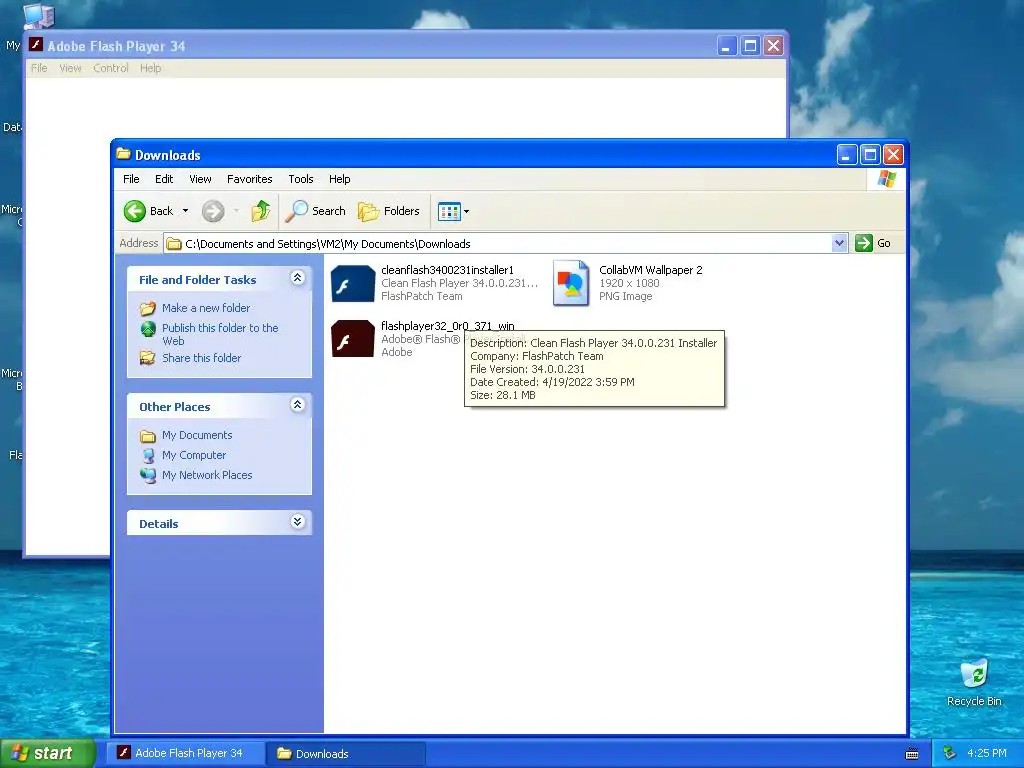Maximize the Downloads window

870,155
